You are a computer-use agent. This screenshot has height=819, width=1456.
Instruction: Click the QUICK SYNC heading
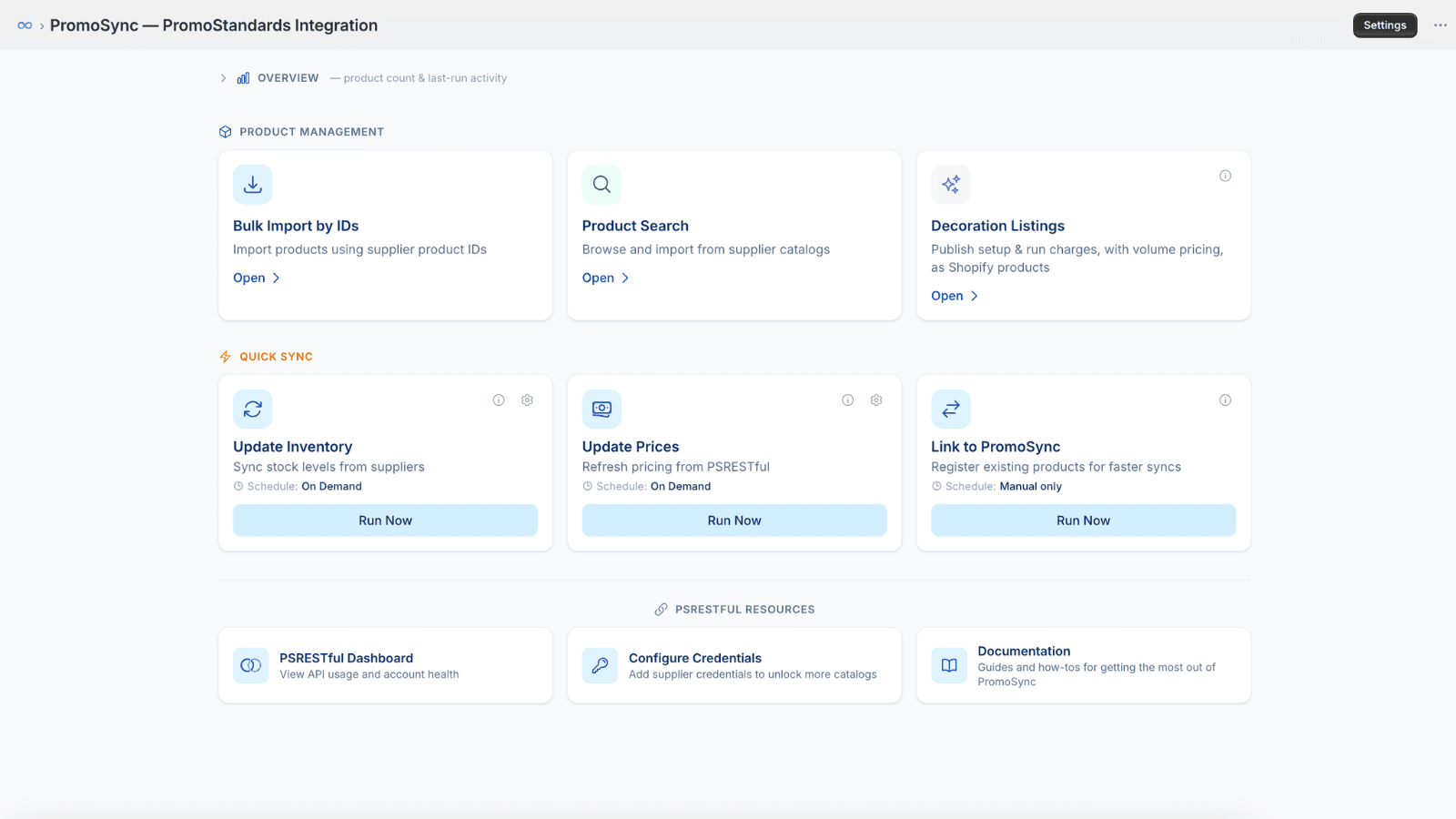[x=276, y=357]
